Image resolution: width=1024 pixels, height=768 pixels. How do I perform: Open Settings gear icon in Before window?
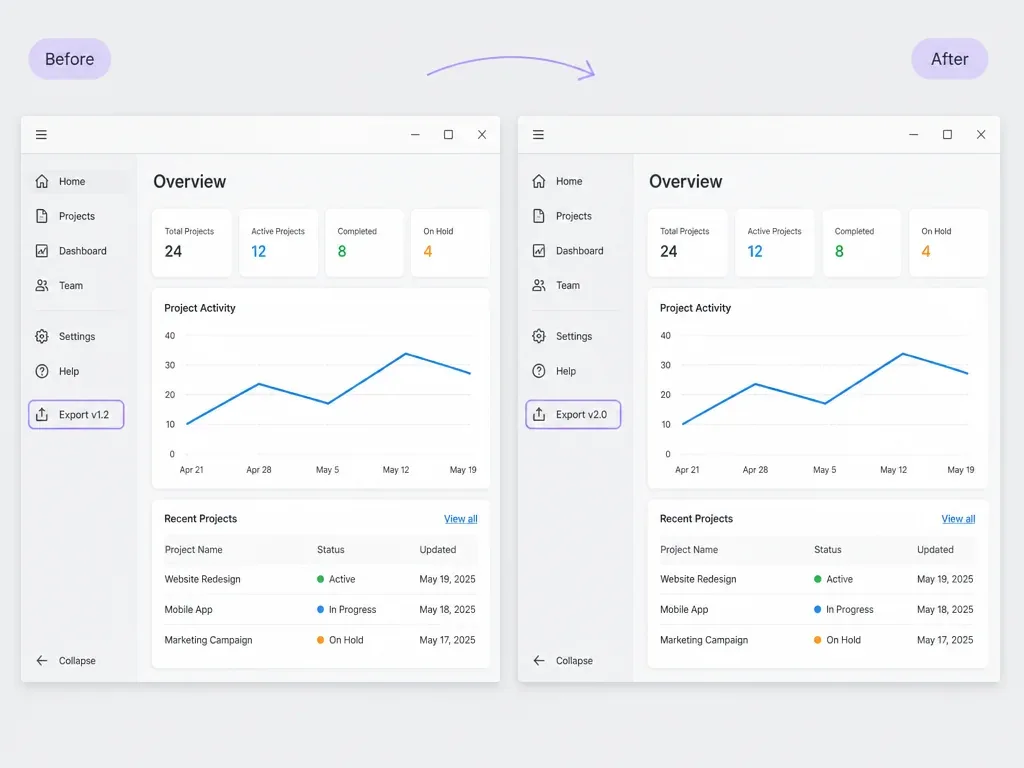tap(42, 336)
